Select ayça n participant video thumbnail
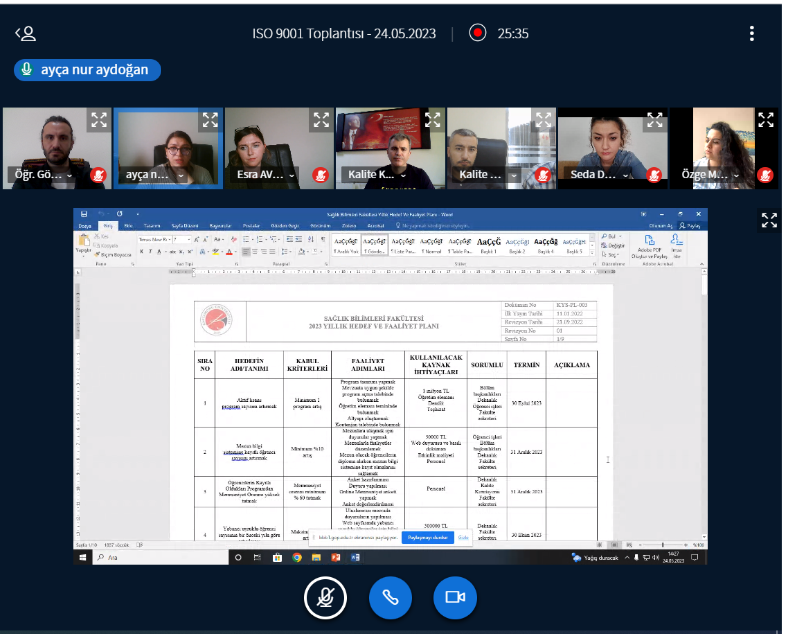The image size is (786, 634). [x=168, y=148]
